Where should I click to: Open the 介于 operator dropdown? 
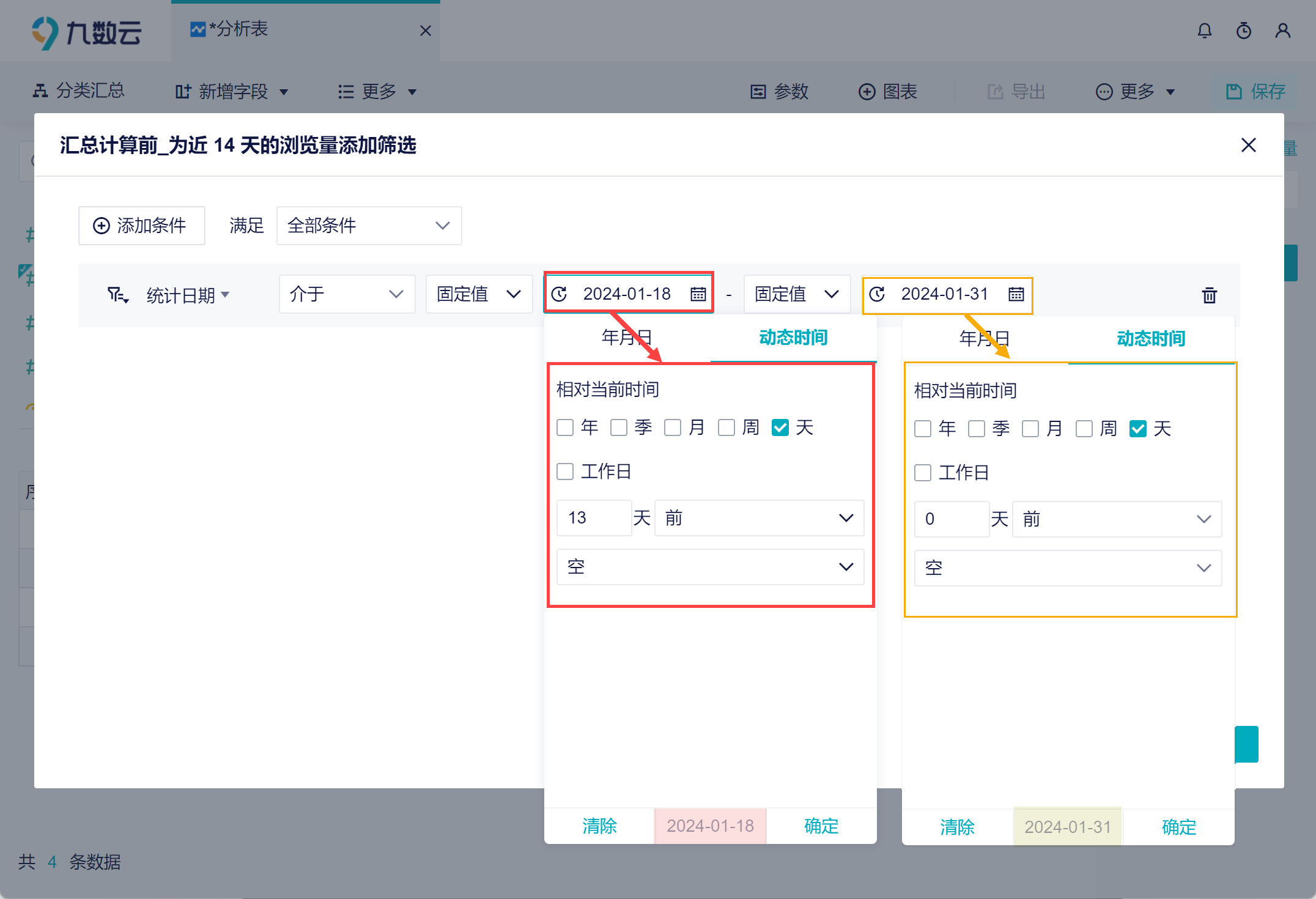(347, 294)
